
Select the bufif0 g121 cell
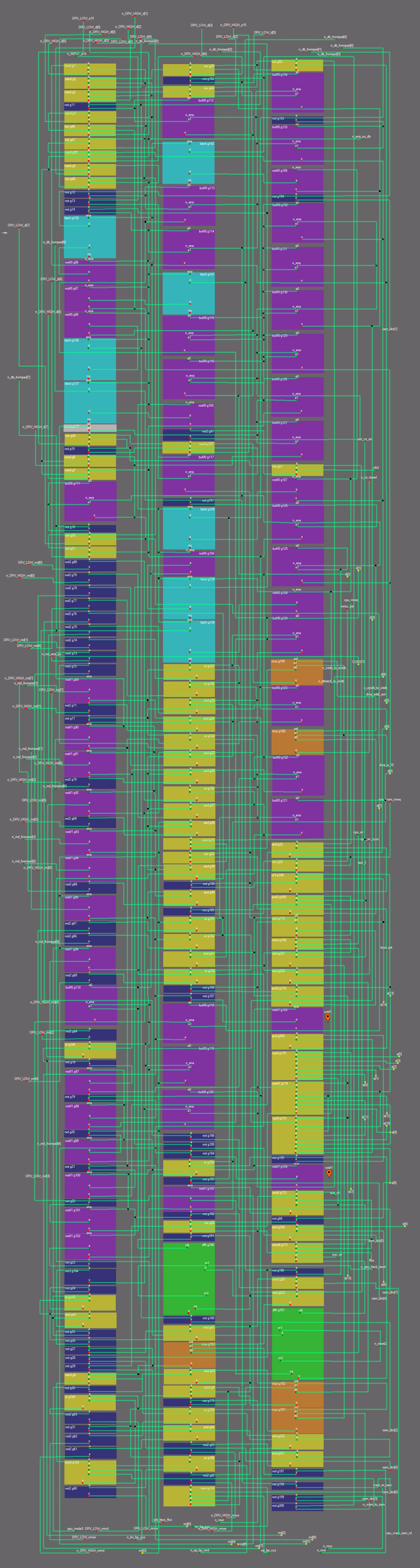click(298, 819)
